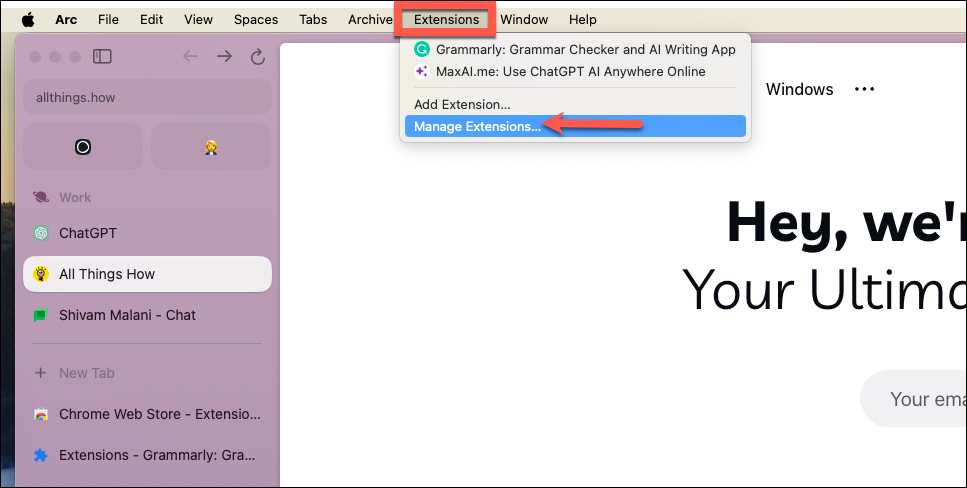The image size is (967, 488).
Task: Open Chrome Web Store tab
Action: [x=147, y=415]
